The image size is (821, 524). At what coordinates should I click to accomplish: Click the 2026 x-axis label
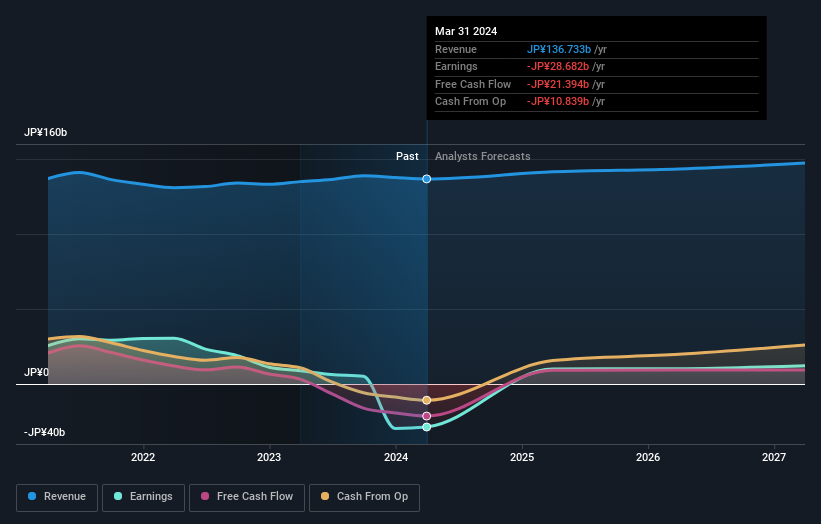(648, 457)
